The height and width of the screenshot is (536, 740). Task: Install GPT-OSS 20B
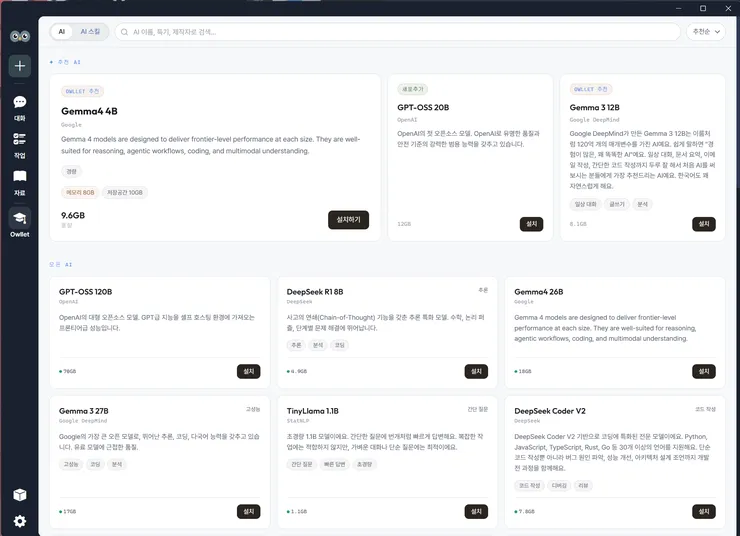point(531,224)
